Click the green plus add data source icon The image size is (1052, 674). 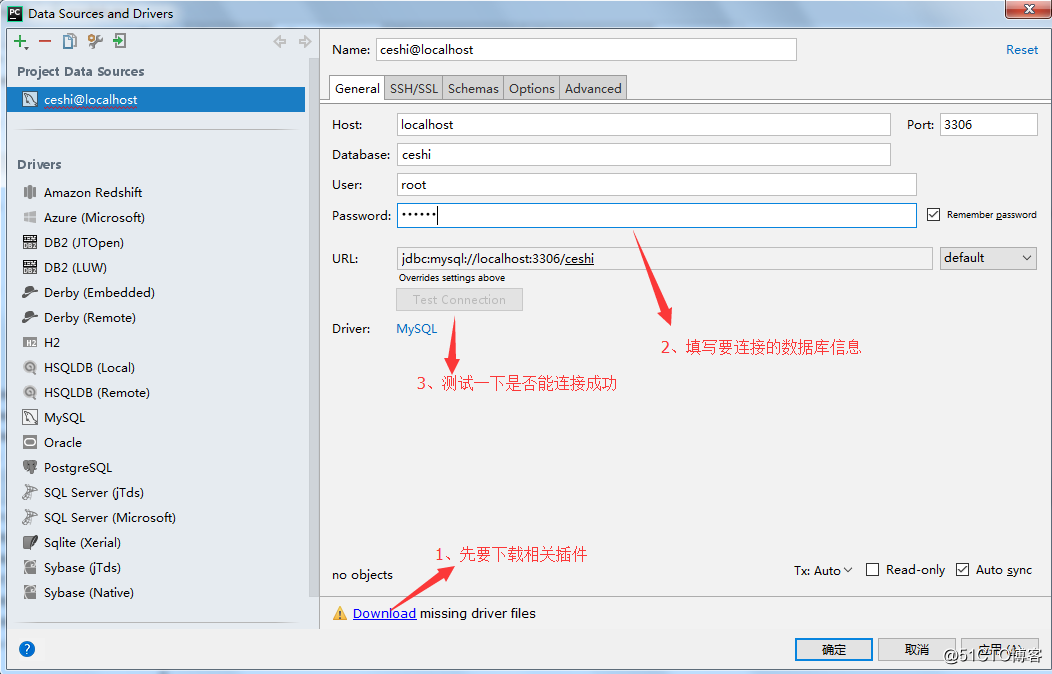[x=21, y=42]
